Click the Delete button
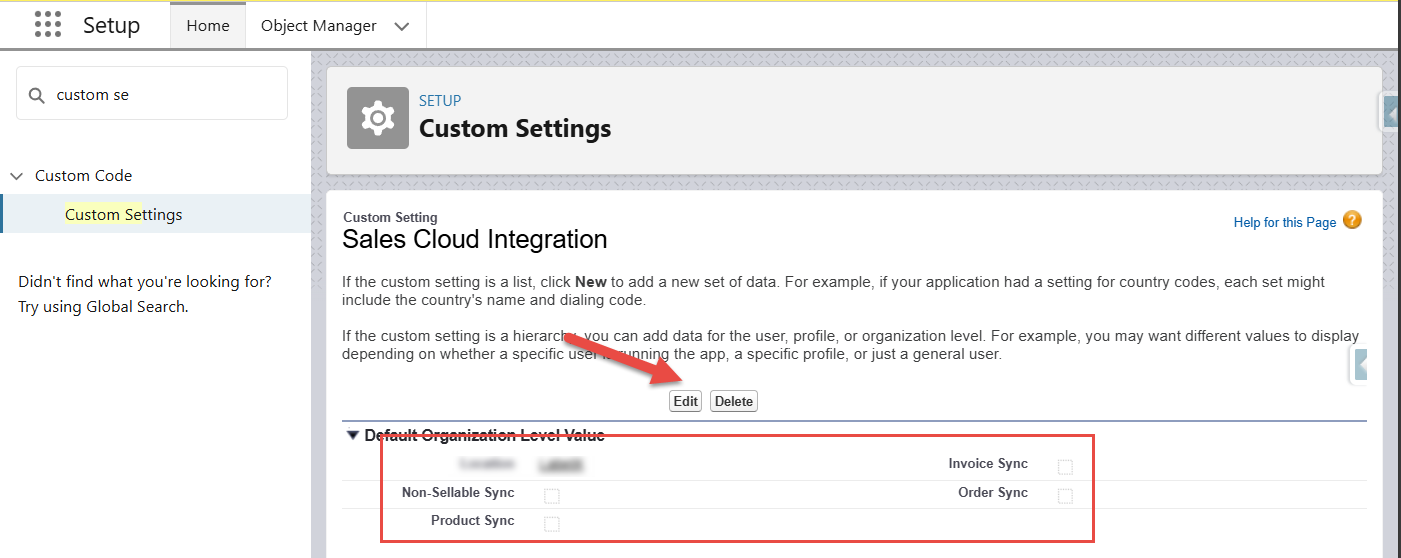 [x=734, y=401]
